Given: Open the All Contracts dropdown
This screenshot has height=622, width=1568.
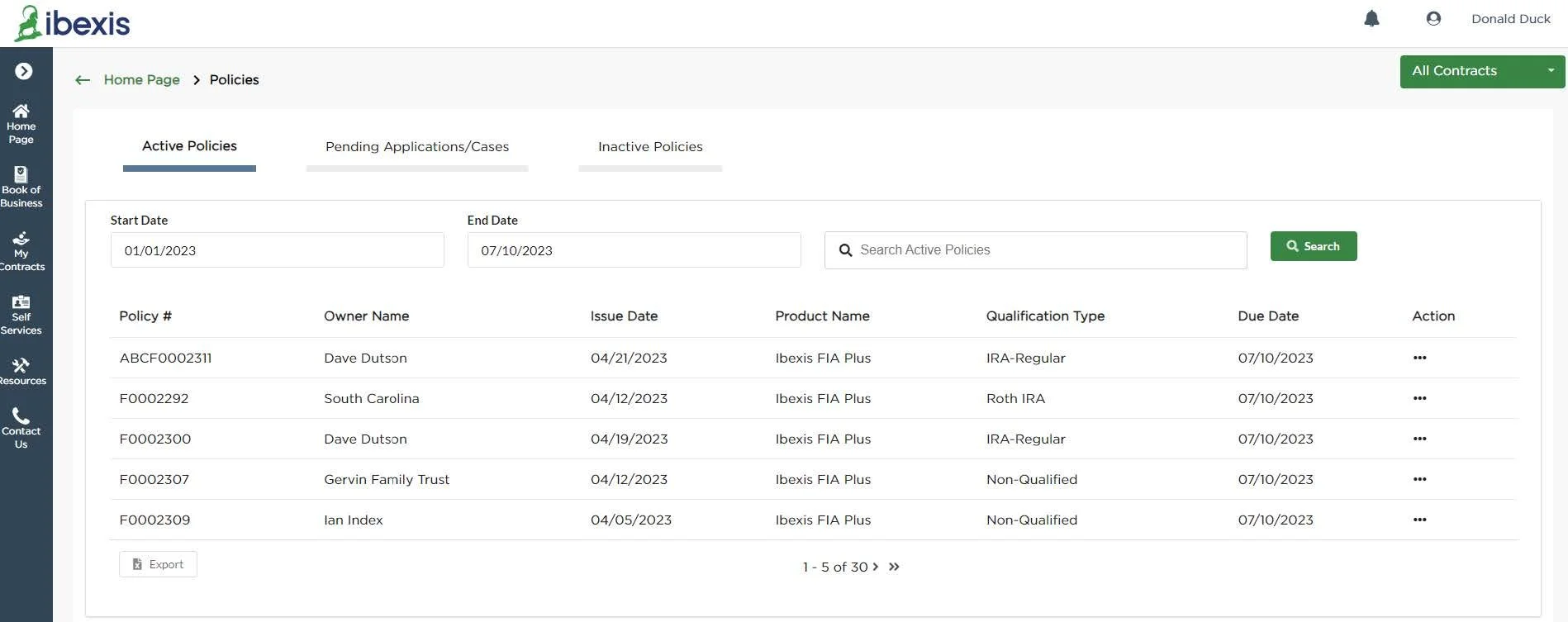Looking at the screenshot, I should click(x=1482, y=71).
